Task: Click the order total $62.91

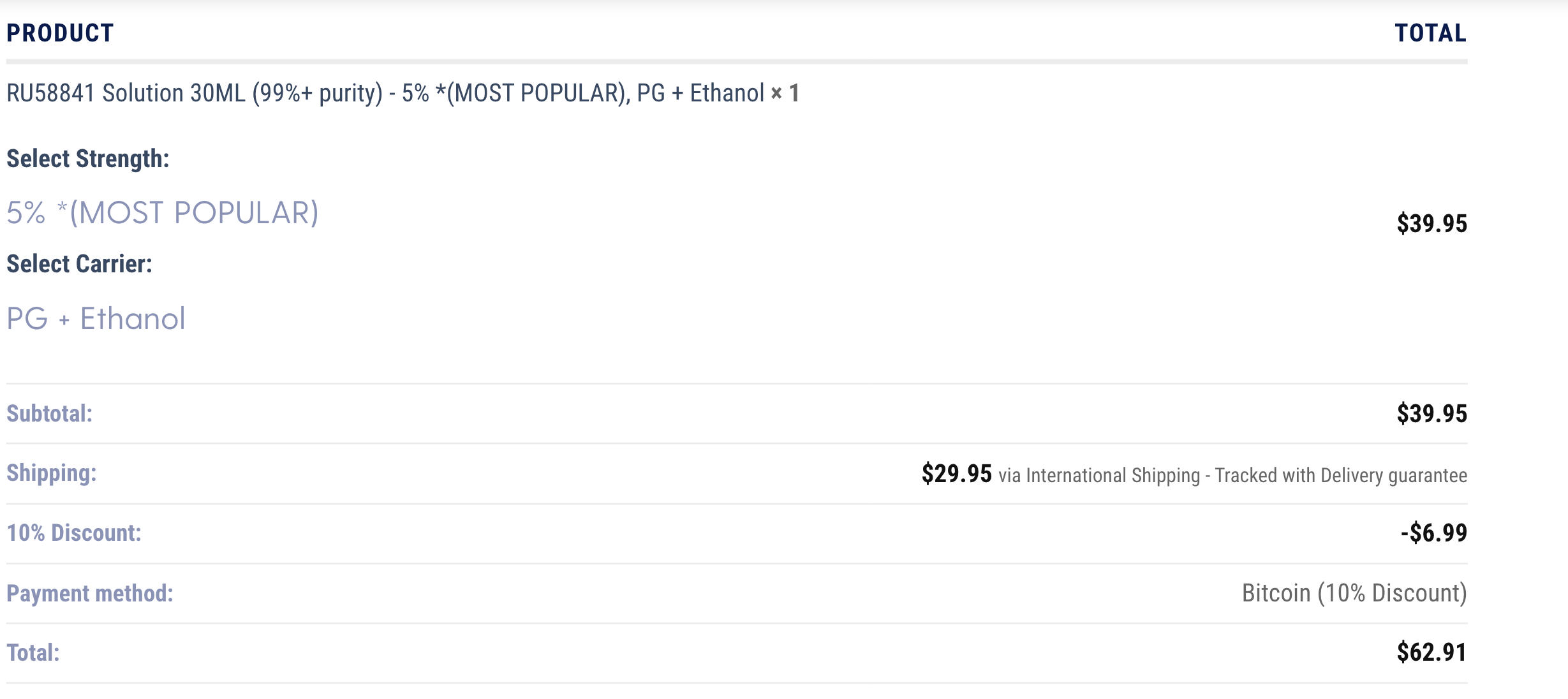Action: tap(1431, 652)
